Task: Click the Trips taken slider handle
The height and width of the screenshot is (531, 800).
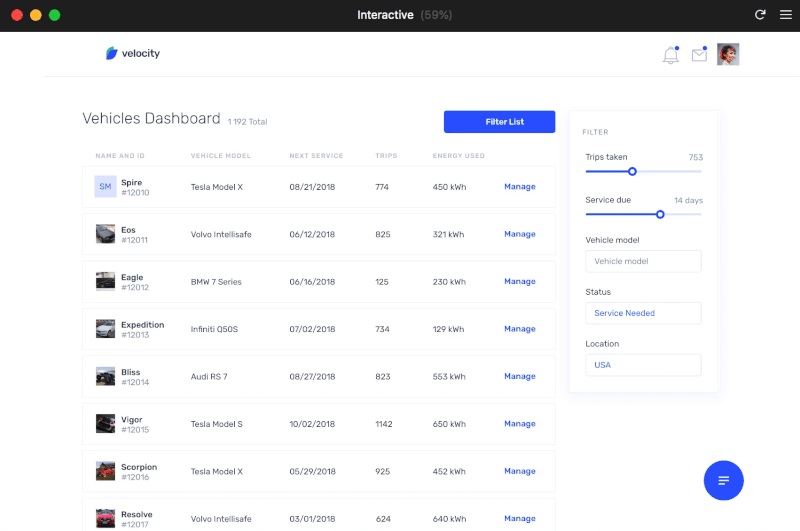Action: 632,171
